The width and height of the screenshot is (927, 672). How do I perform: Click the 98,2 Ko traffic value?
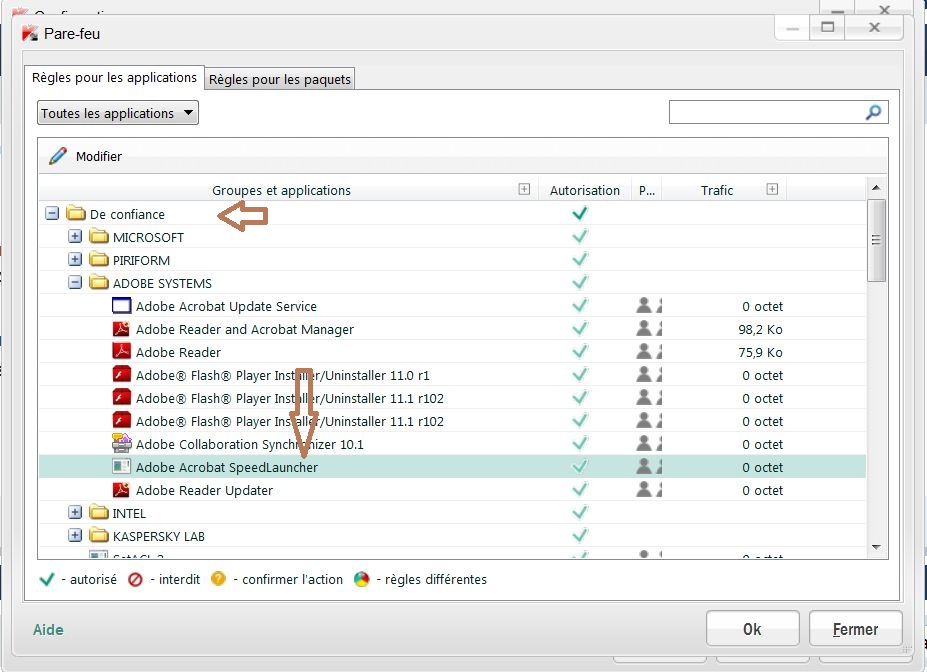(x=760, y=329)
